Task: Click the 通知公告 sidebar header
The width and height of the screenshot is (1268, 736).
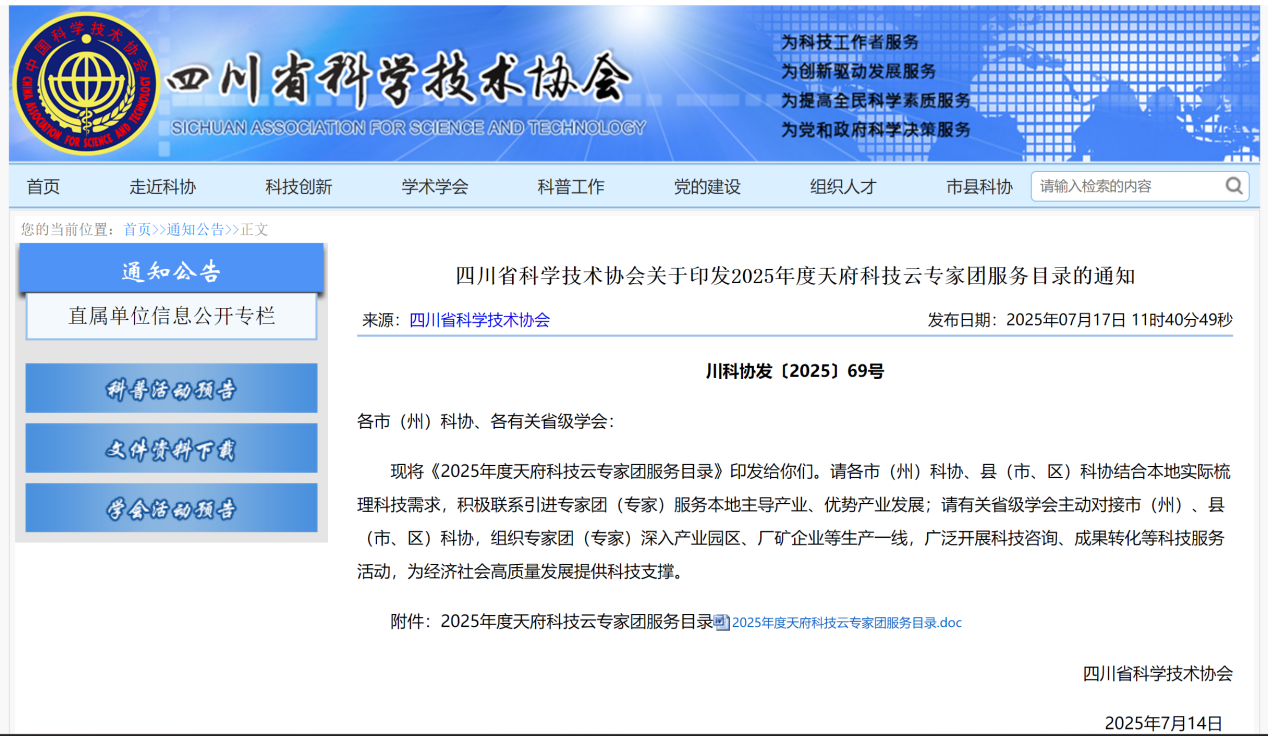Action: click(x=171, y=270)
